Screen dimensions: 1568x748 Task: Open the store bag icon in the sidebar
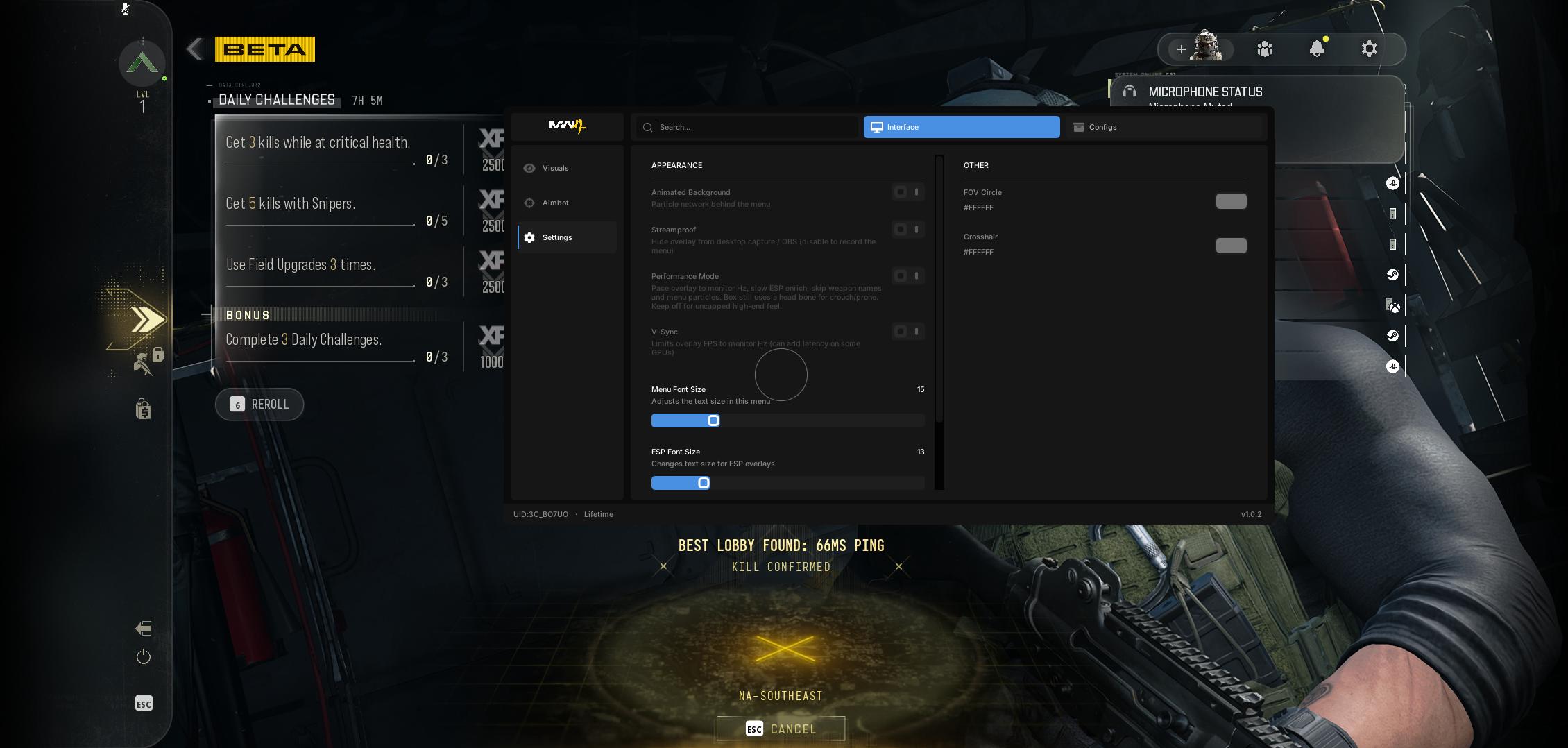click(x=143, y=409)
